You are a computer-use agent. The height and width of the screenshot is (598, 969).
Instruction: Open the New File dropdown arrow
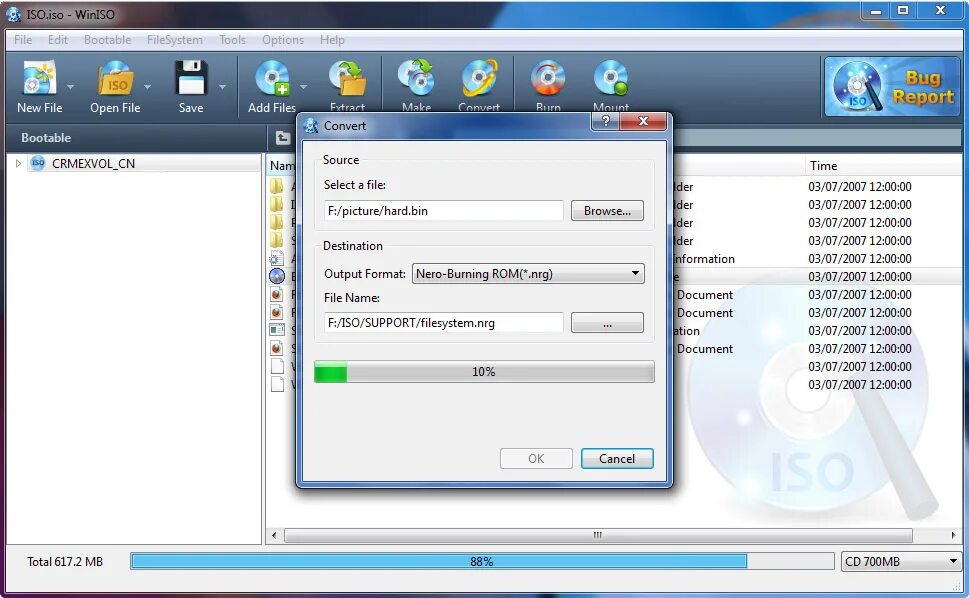click(x=70, y=86)
